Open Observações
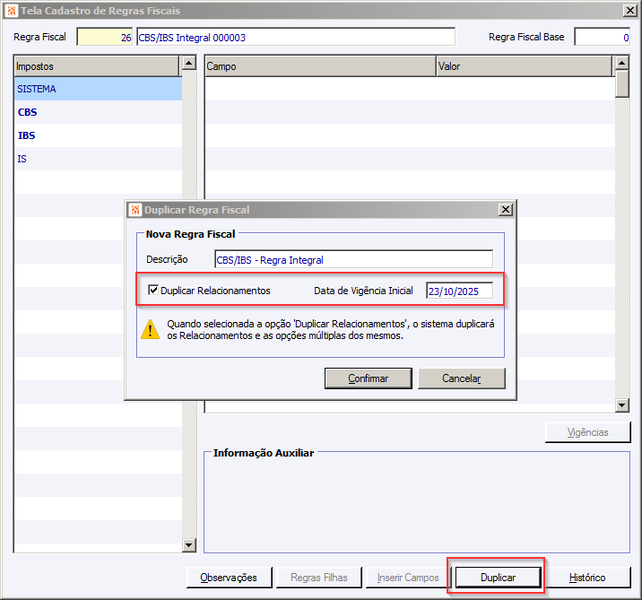The image size is (642, 600). 229,577
